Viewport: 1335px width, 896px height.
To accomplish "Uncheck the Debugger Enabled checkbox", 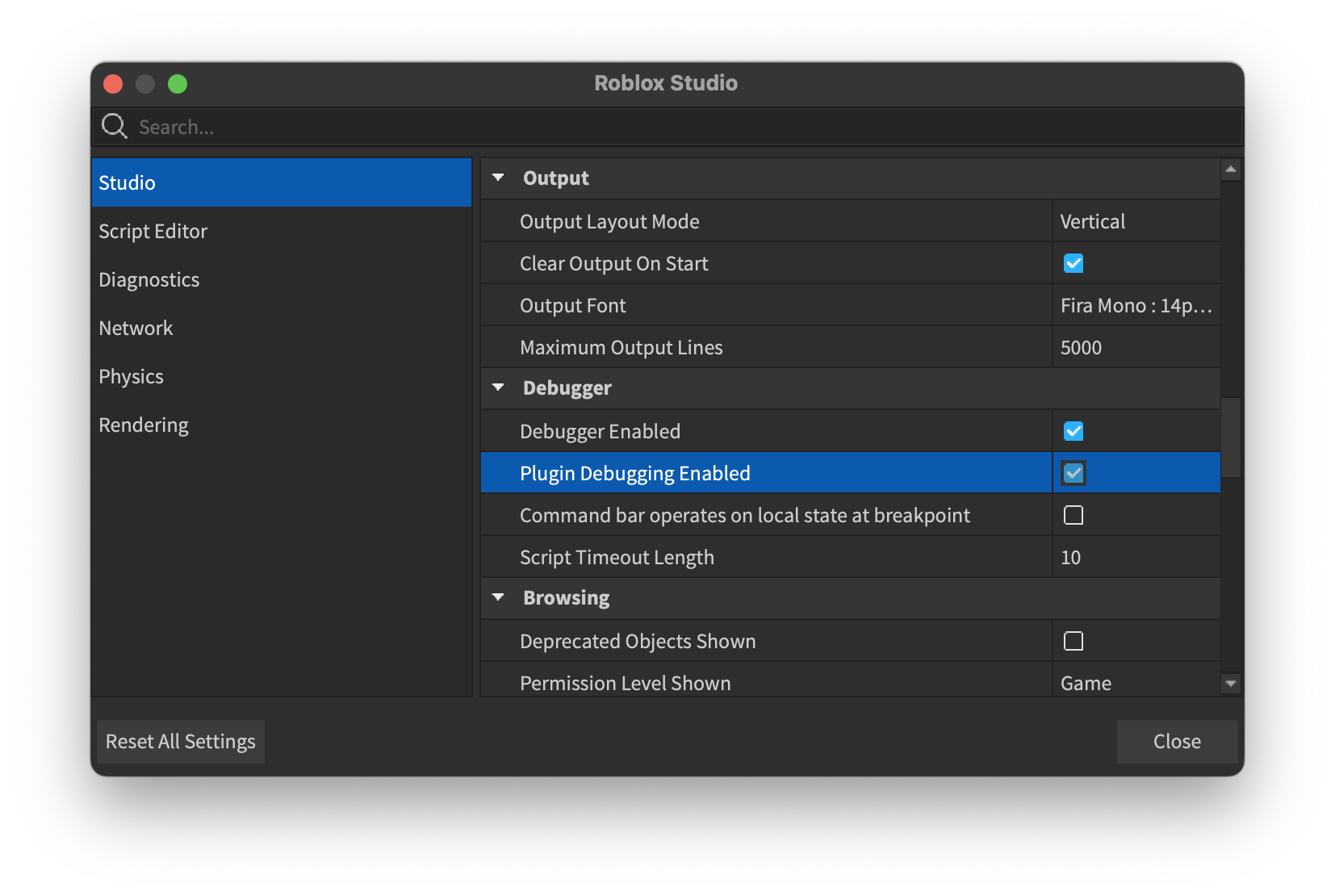I will click(x=1073, y=431).
